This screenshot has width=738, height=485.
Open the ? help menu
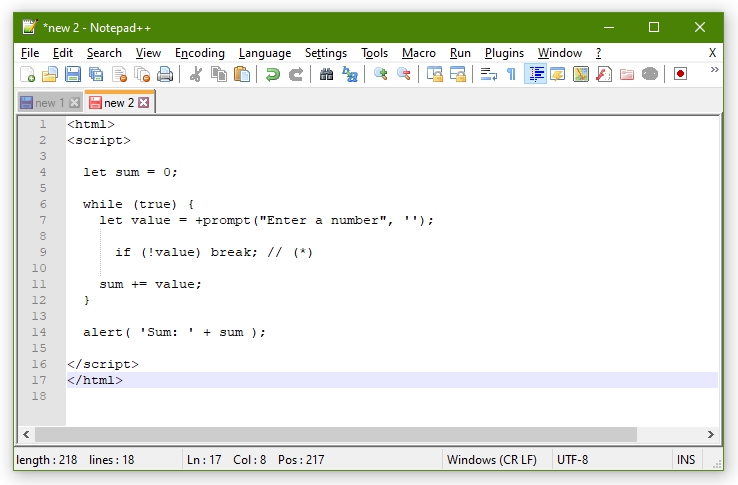point(598,53)
